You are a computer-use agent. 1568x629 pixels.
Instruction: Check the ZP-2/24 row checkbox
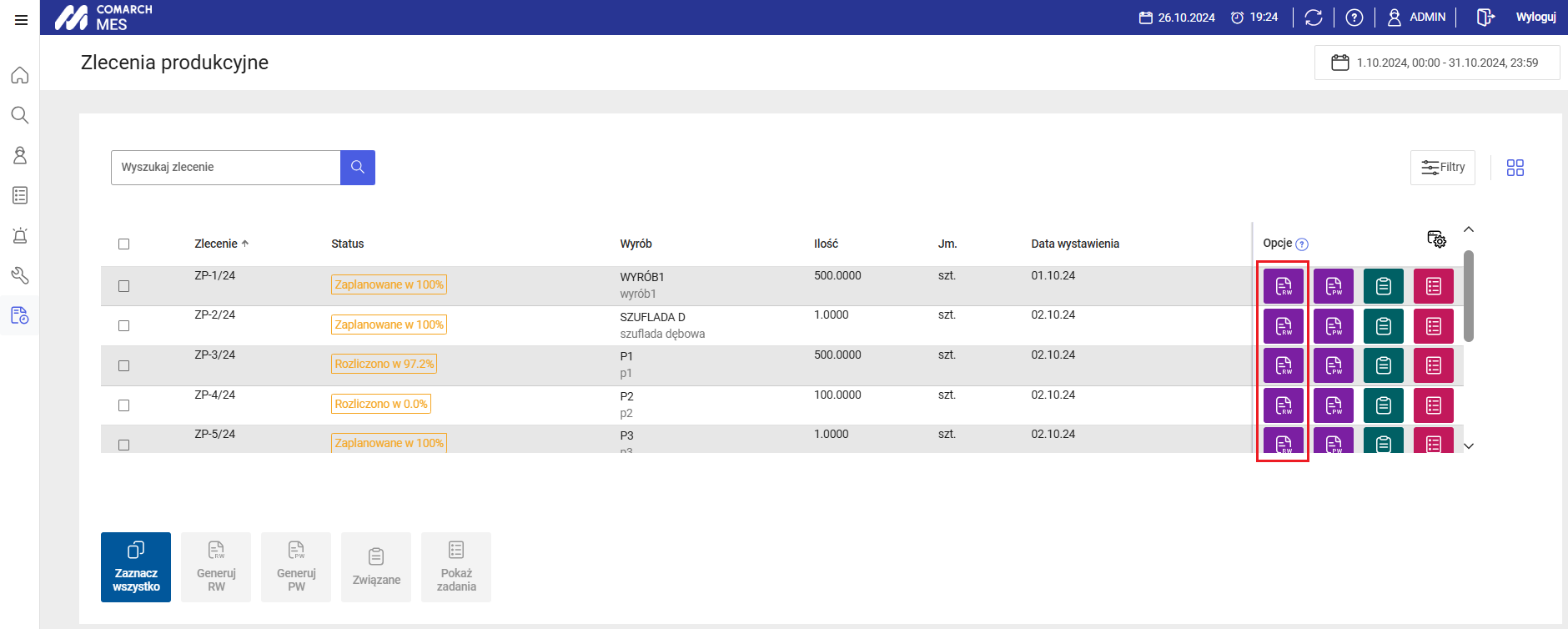pyautogui.click(x=123, y=325)
